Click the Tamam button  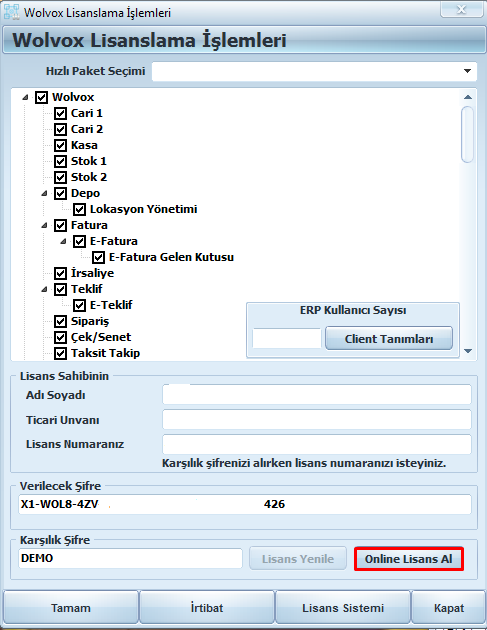coord(71,608)
